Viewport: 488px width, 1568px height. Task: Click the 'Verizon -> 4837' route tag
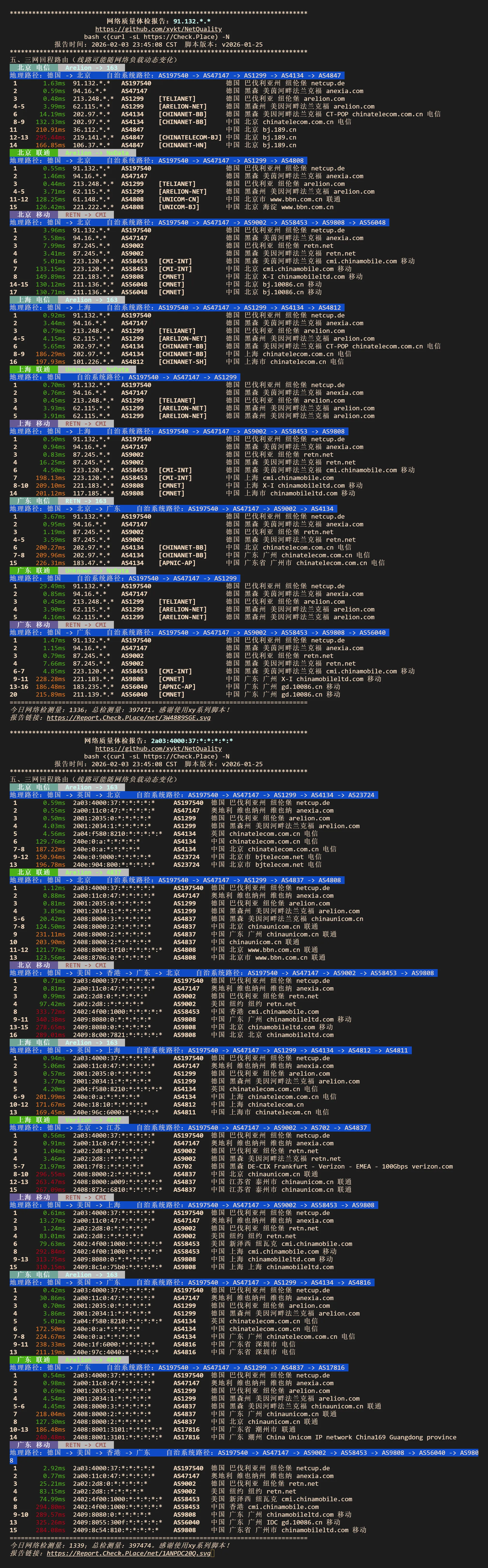coord(93,1120)
